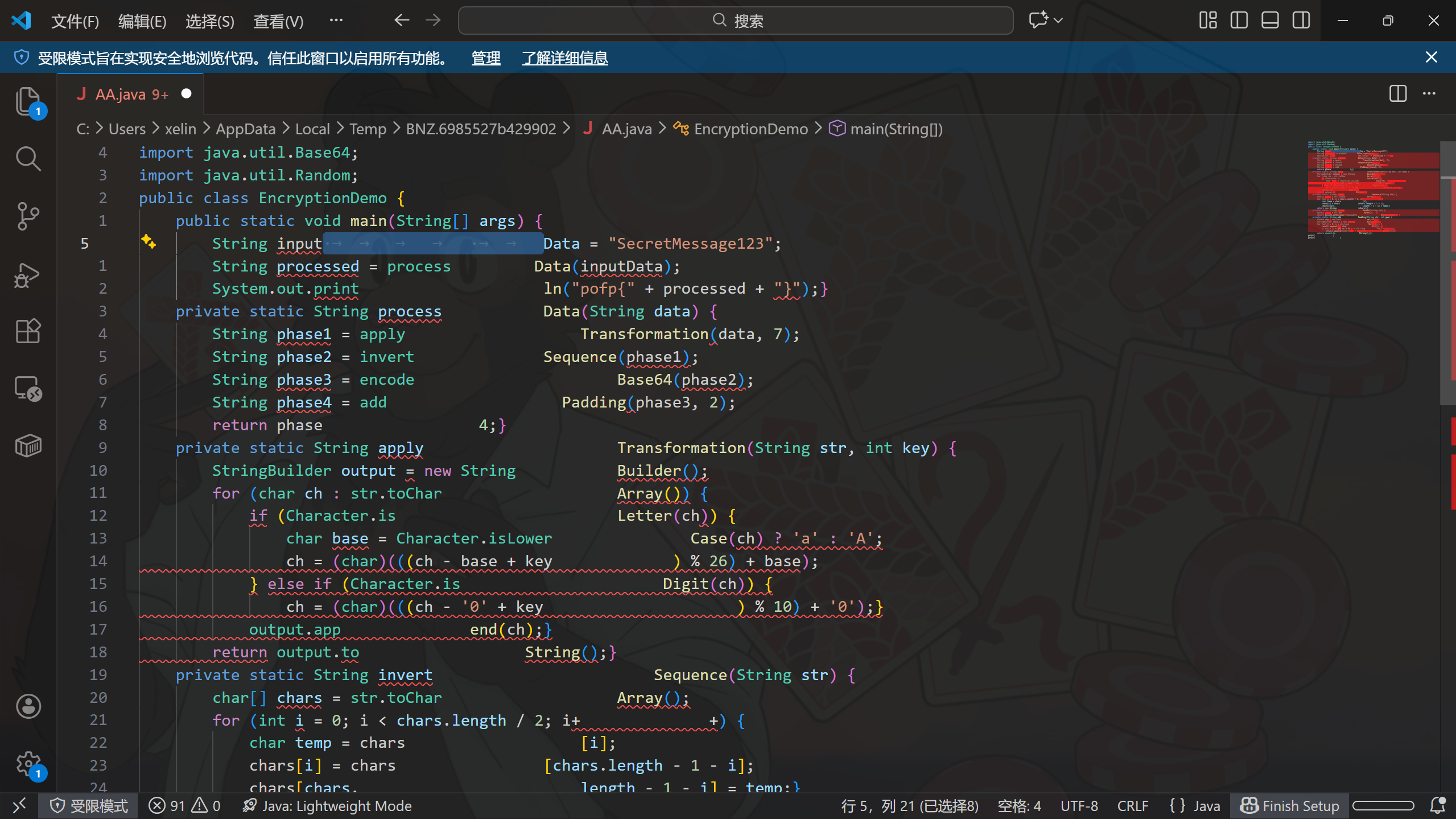Open the Copilot chat dropdown arrow
1456x819 pixels.
pyautogui.click(x=1058, y=20)
